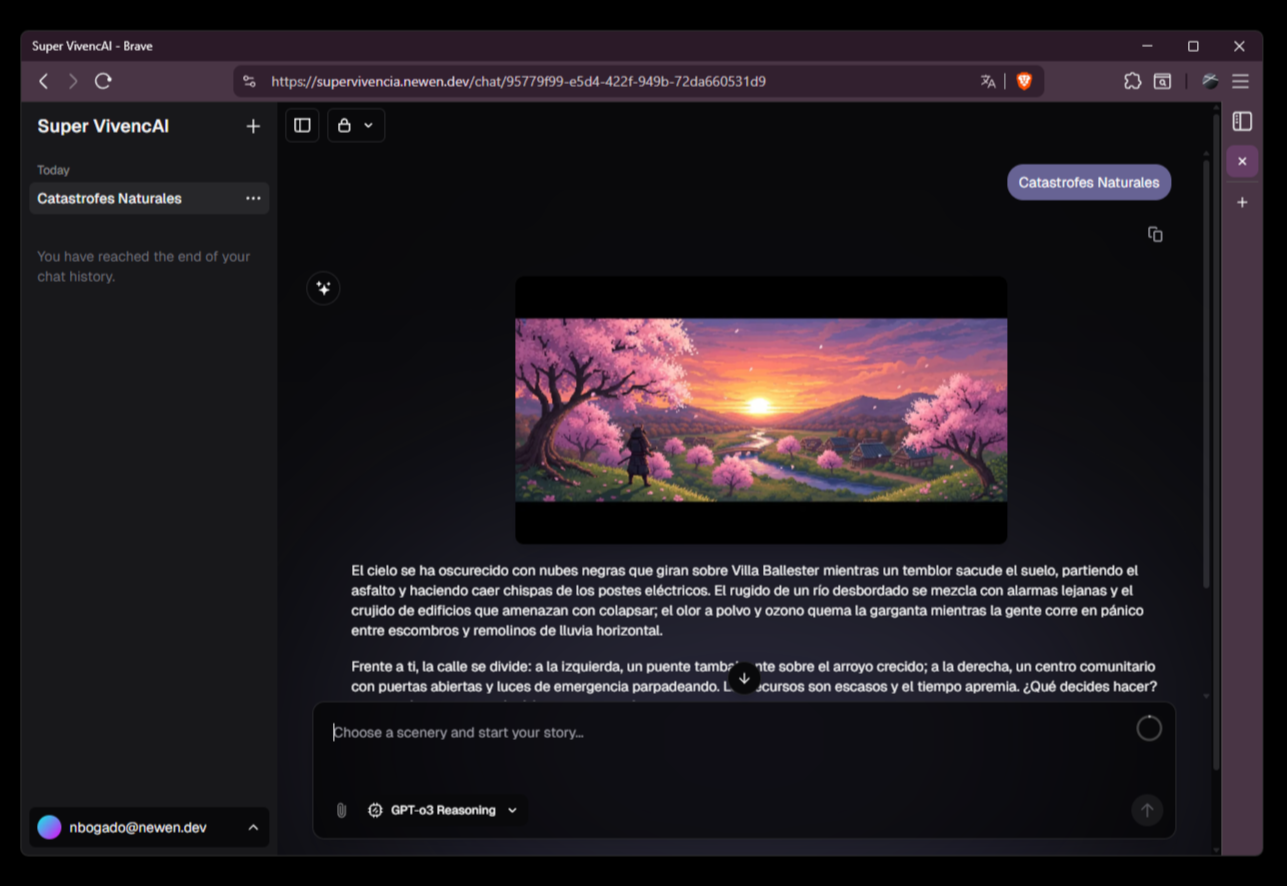Reload the page in Brave
The image size is (1287, 886).
click(x=103, y=81)
